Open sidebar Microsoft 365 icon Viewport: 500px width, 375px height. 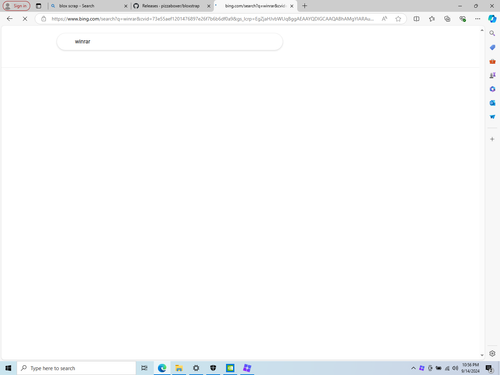pyautogui.click(x=492, y=89)
